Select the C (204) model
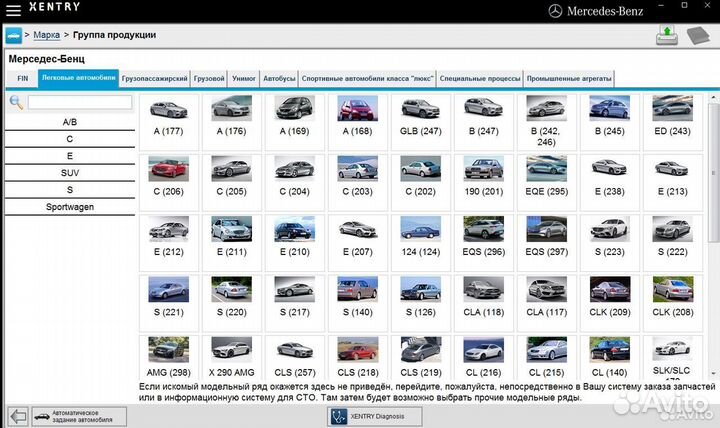This screenshot has height=428, width=720. click(x=294, y=182)
